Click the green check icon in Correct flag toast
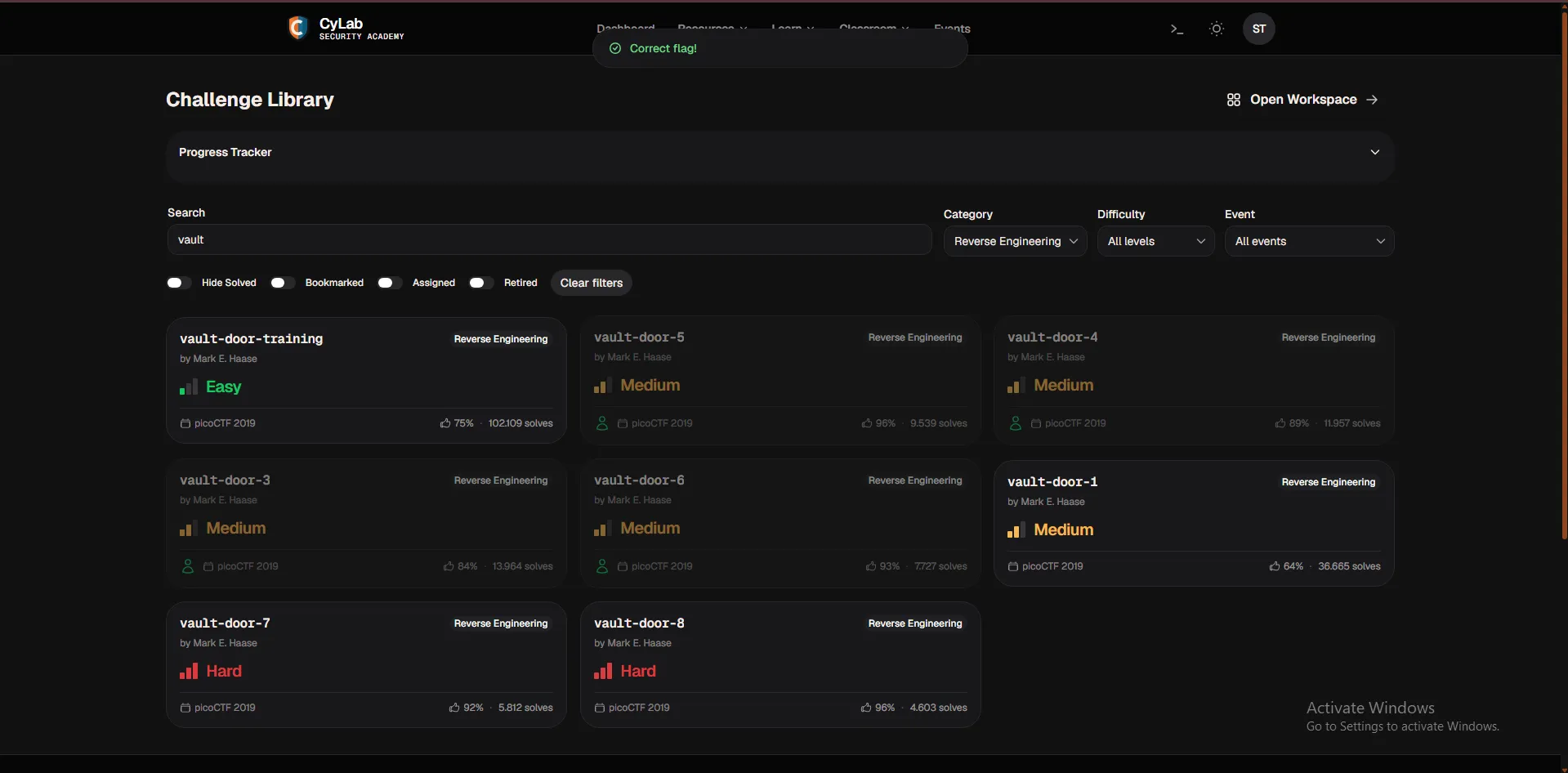The height and width of the screenshot is (773, 1568). 615,48
